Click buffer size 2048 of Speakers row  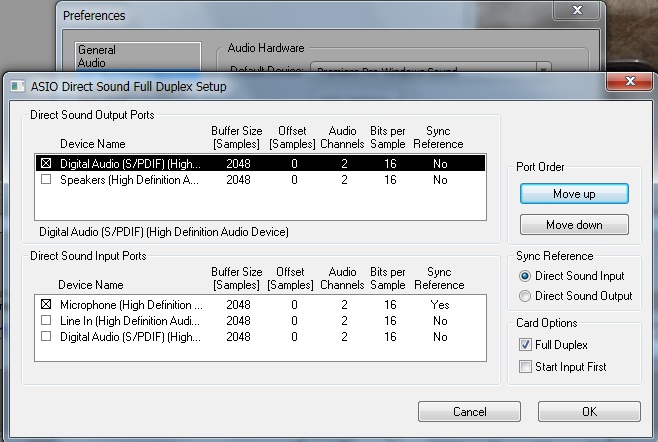coord(238,180)
